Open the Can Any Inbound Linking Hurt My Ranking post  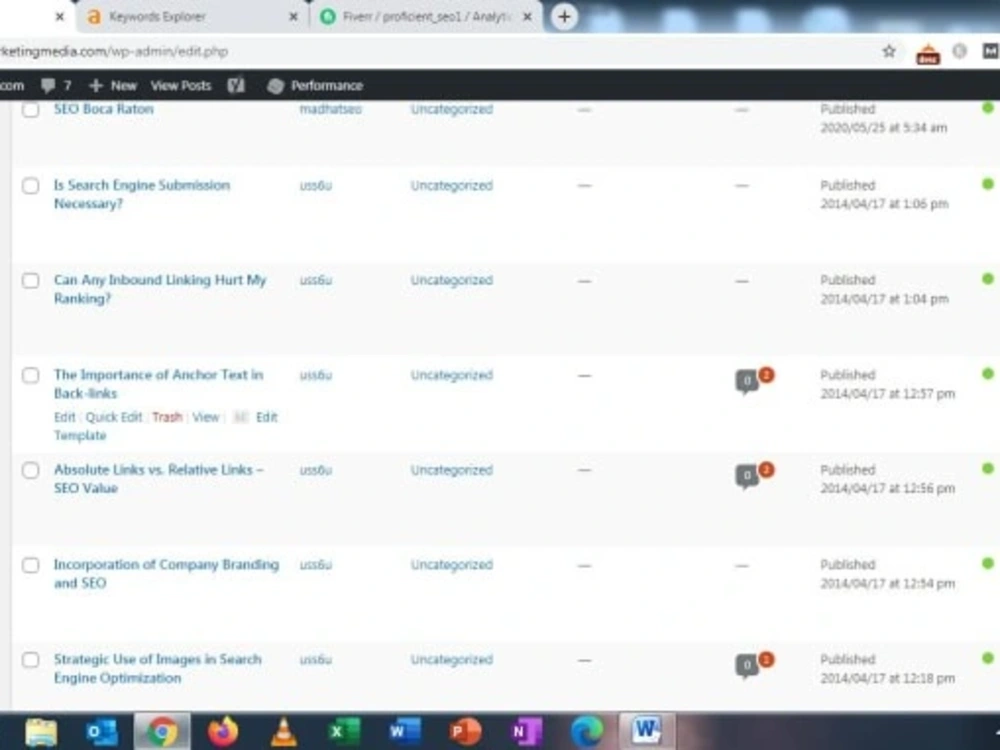point(159,289)
